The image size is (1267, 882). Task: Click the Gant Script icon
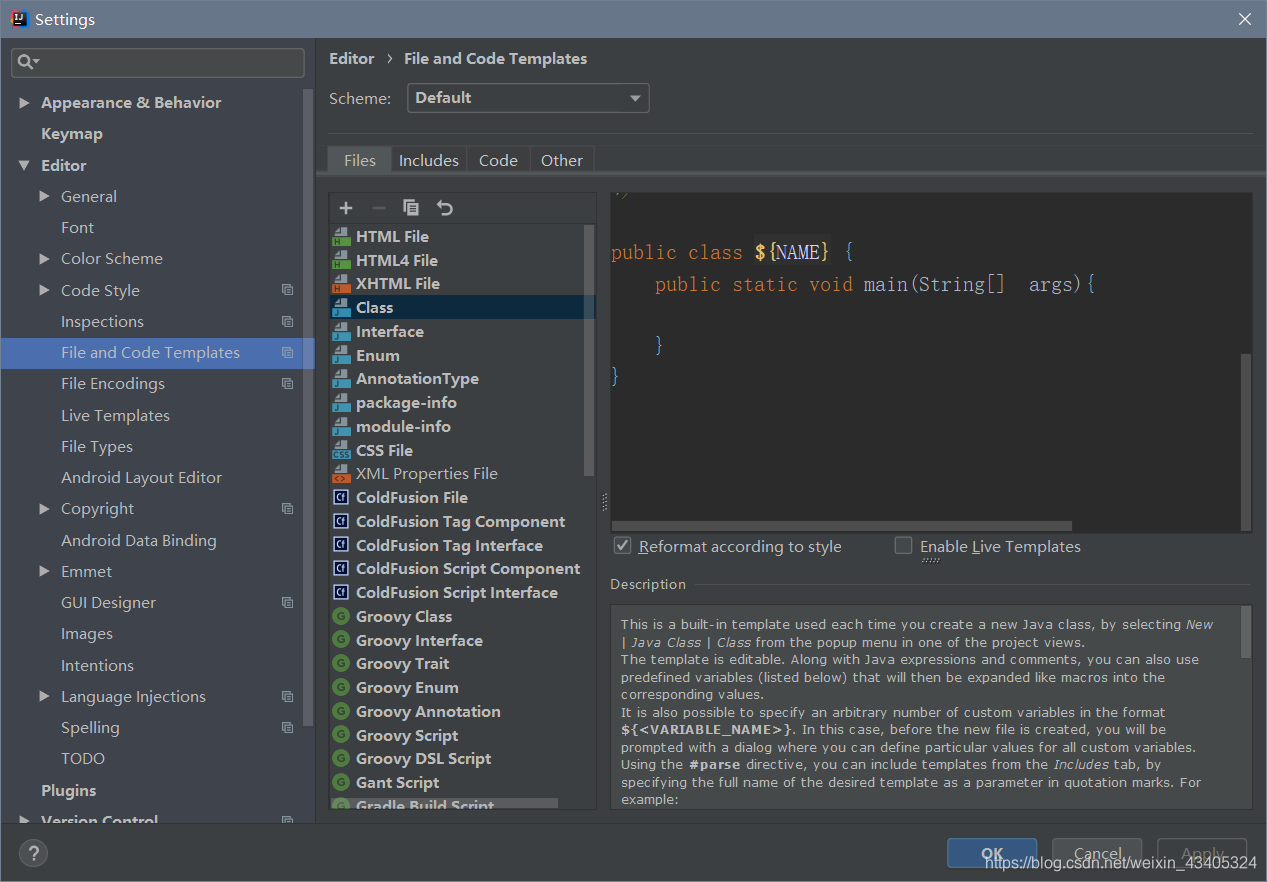point(341,783)
